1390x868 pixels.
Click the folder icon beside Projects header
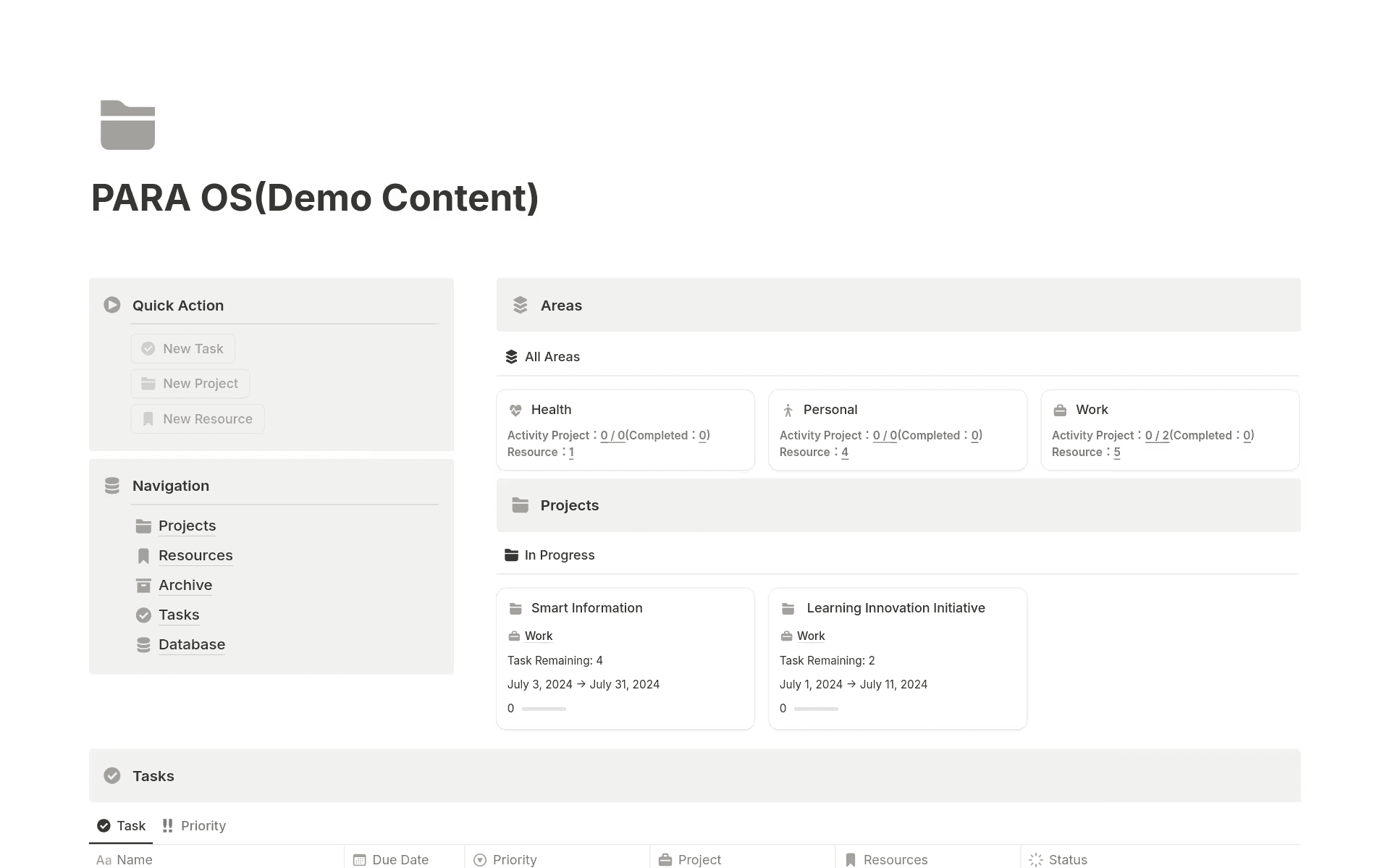pyautogui.click(x=520, y=505)
